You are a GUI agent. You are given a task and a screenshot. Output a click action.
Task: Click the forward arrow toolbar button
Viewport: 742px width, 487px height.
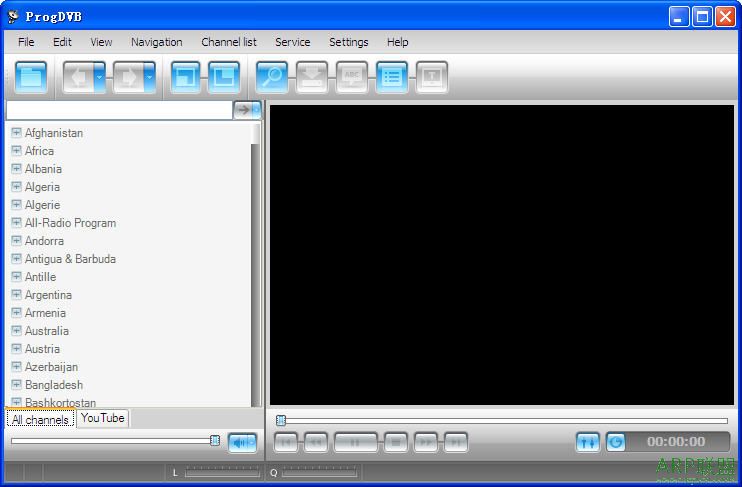(128, 77)
